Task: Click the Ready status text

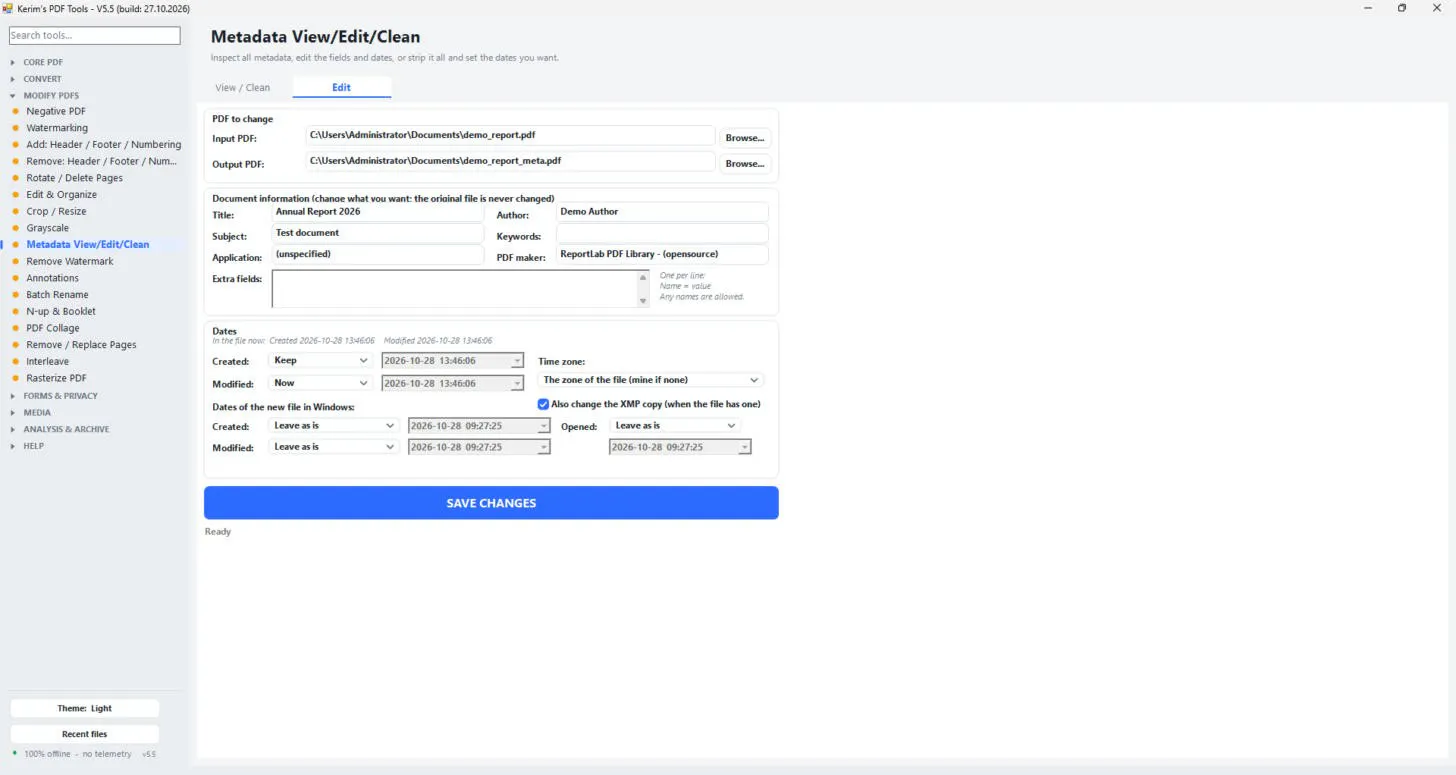Action: 218,532
